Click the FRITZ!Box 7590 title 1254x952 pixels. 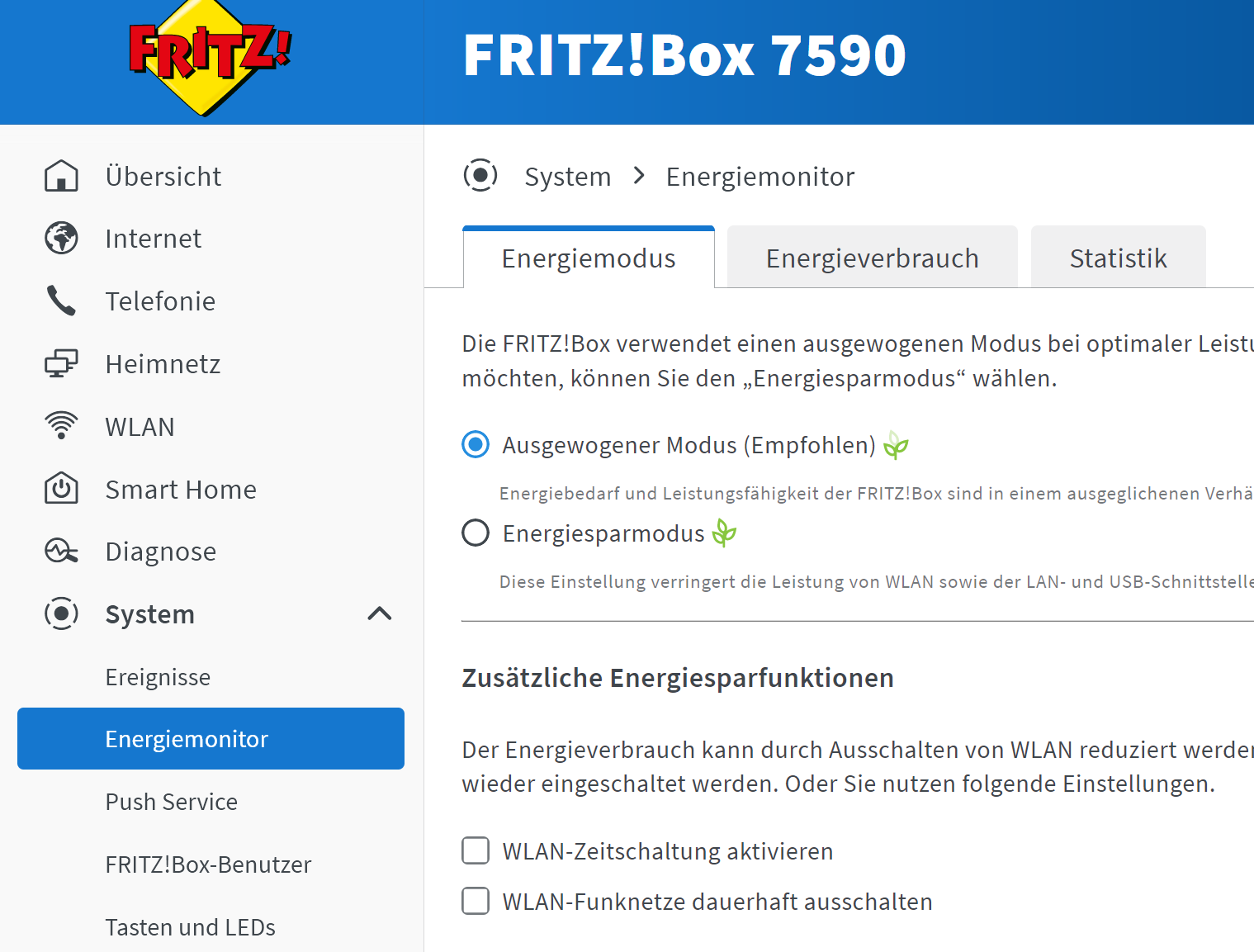[684, 55]
